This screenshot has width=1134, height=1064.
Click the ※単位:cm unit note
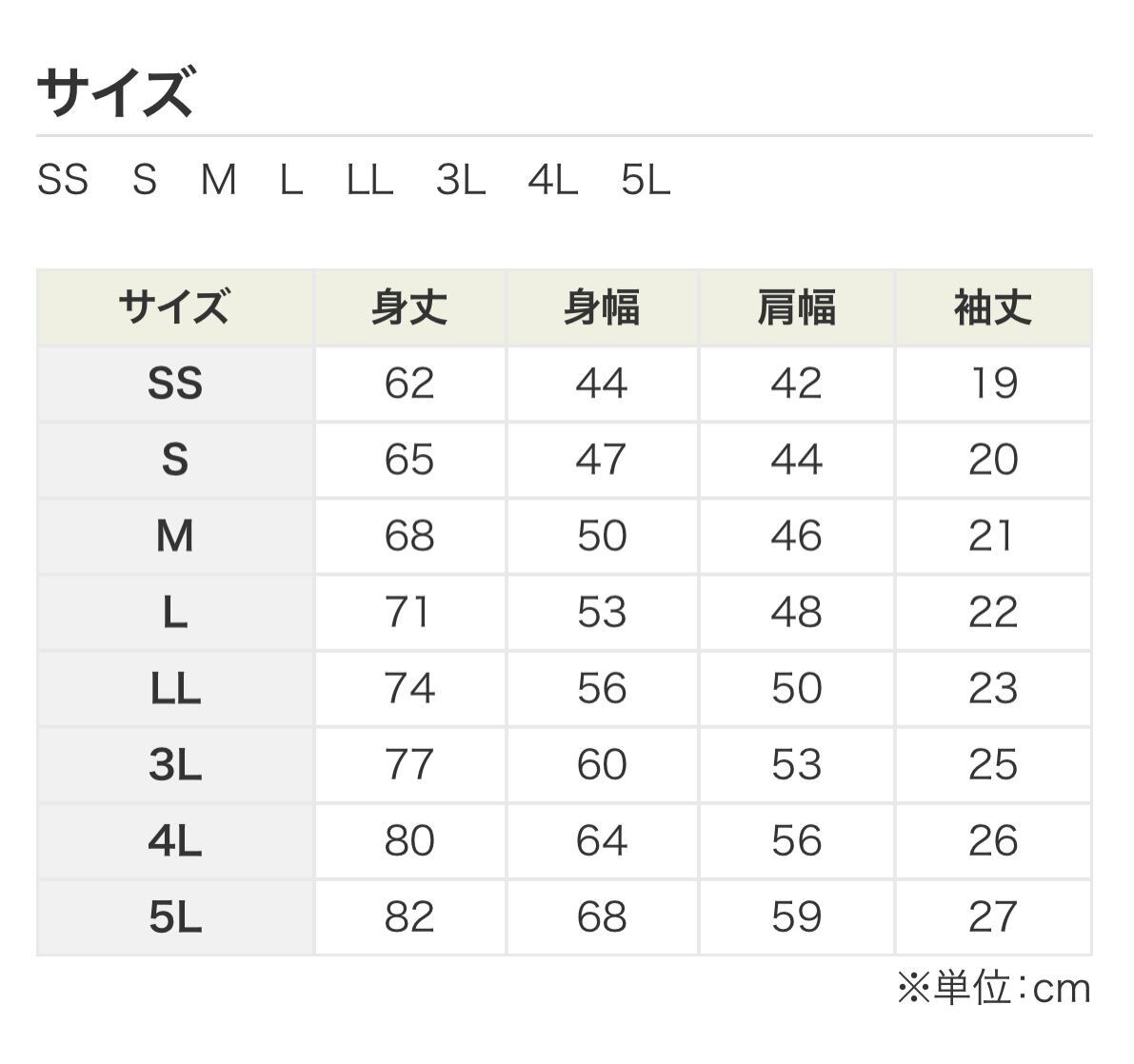pos(993,989)
